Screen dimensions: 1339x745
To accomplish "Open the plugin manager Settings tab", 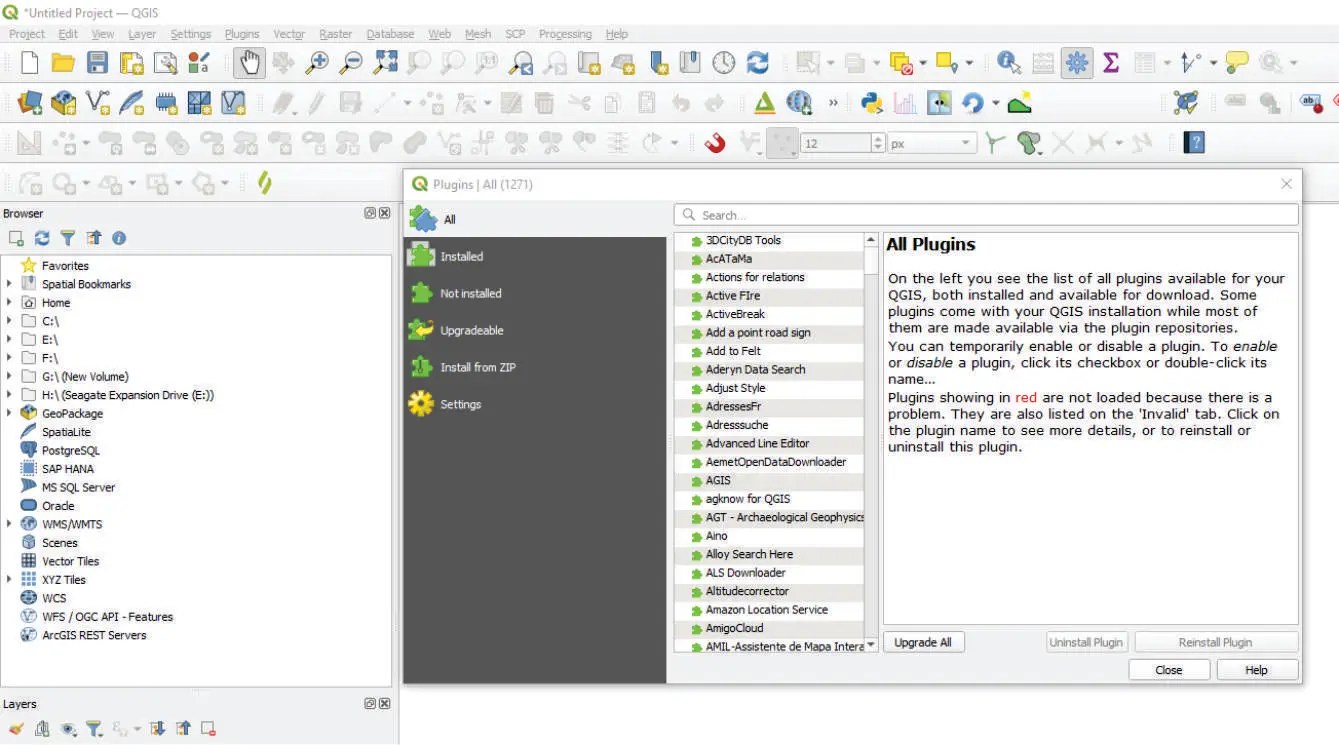I will (535, 404).
